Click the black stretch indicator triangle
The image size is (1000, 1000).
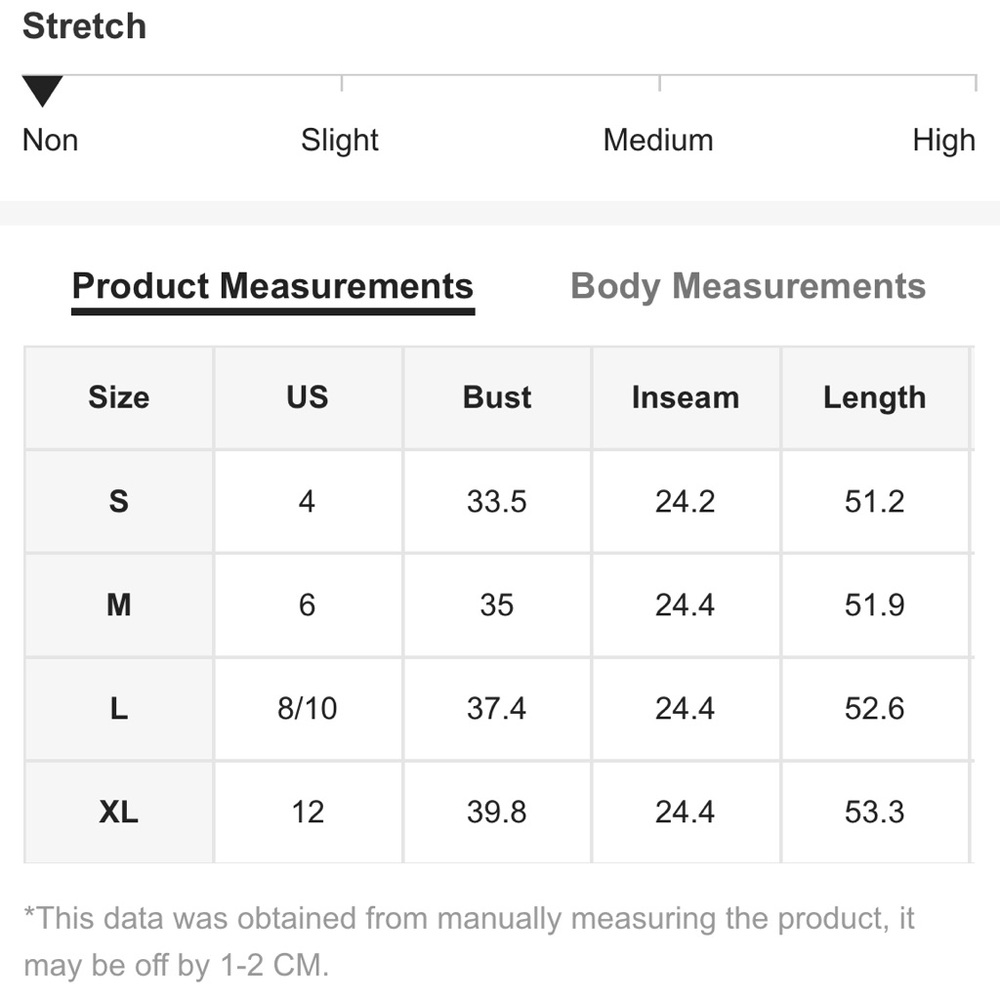42,92
